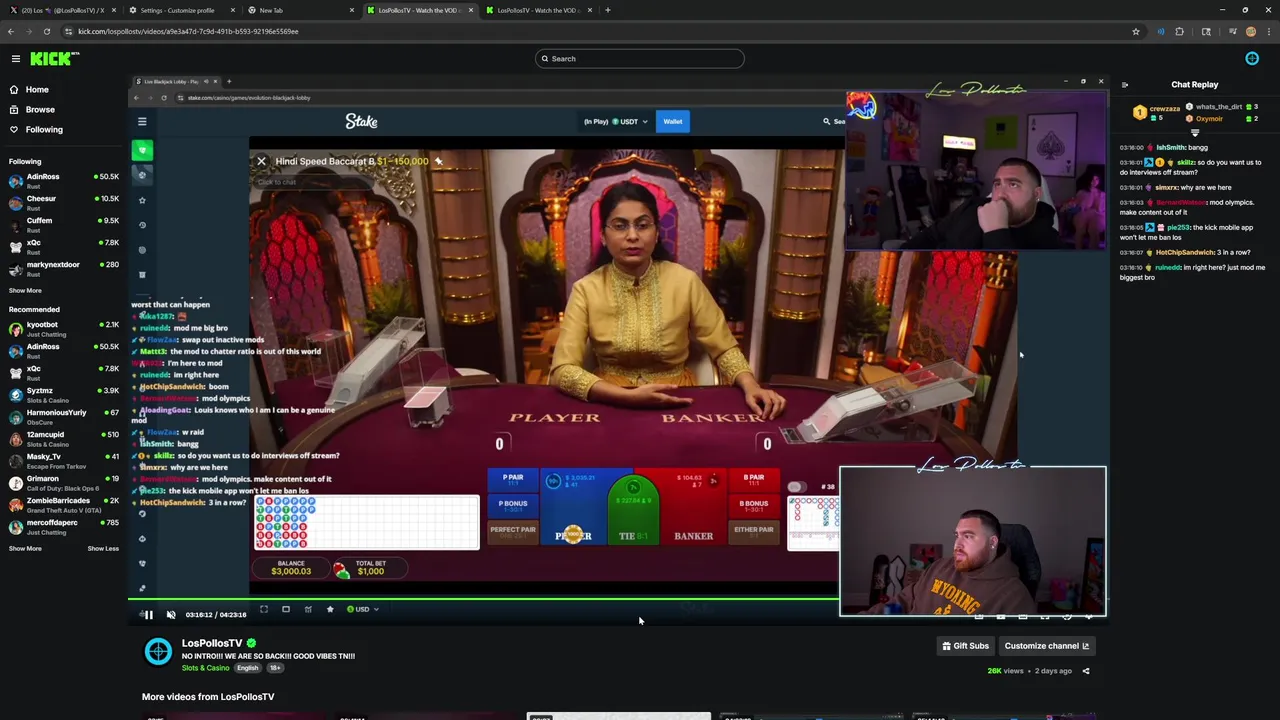This screenshot has height=720, width=1280.
Task: Share the VOD via share icon
Action: [1086, 671]
